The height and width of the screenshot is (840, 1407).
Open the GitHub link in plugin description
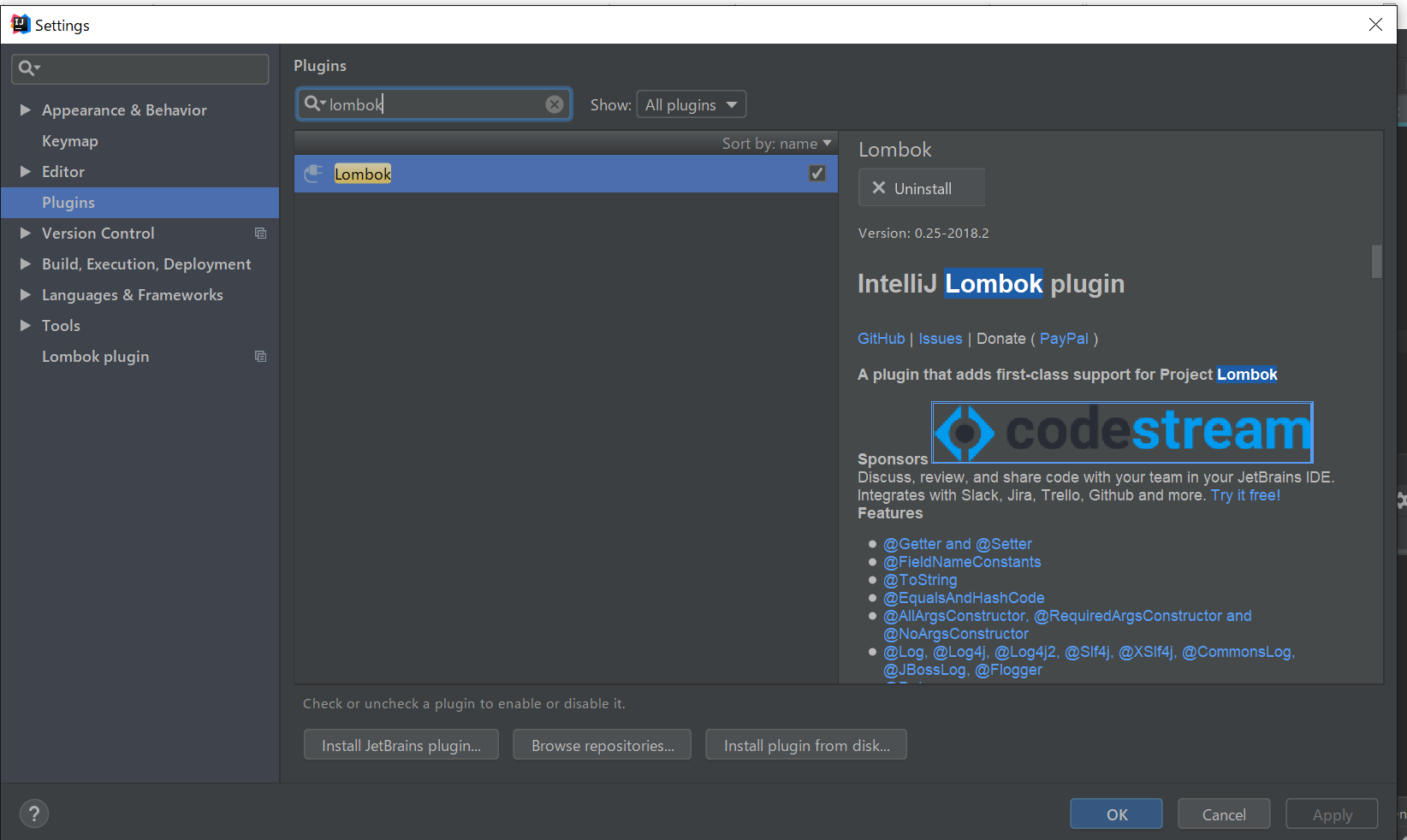881,339
